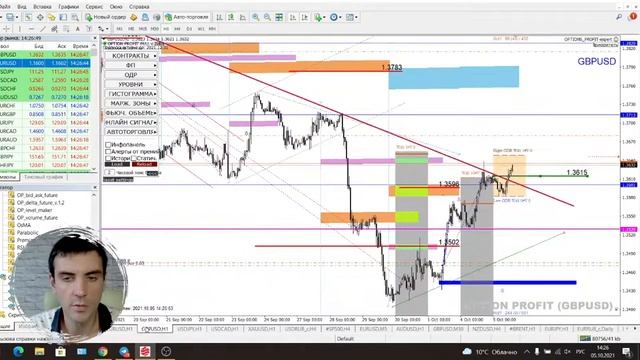Toggle the Auto-trading button
The height and width of the screenshot is (360, 640).
click(187, 17)
